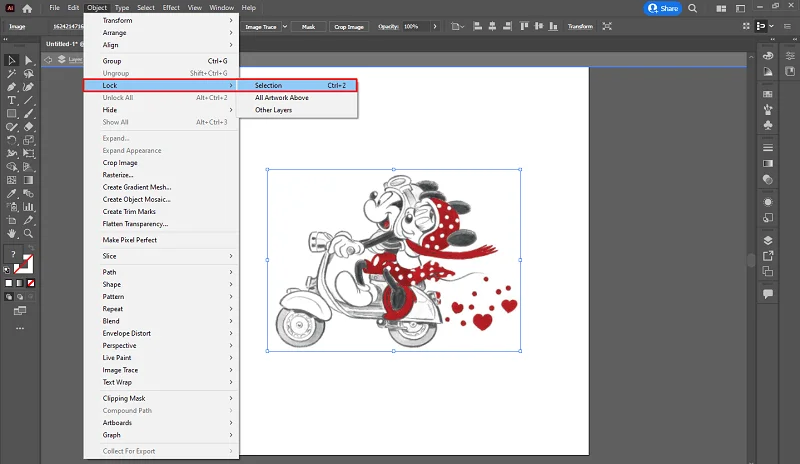Viewport: 800px width, 464px height.
Task: Swap fill and stroke colors
Action: pos(31,248)
